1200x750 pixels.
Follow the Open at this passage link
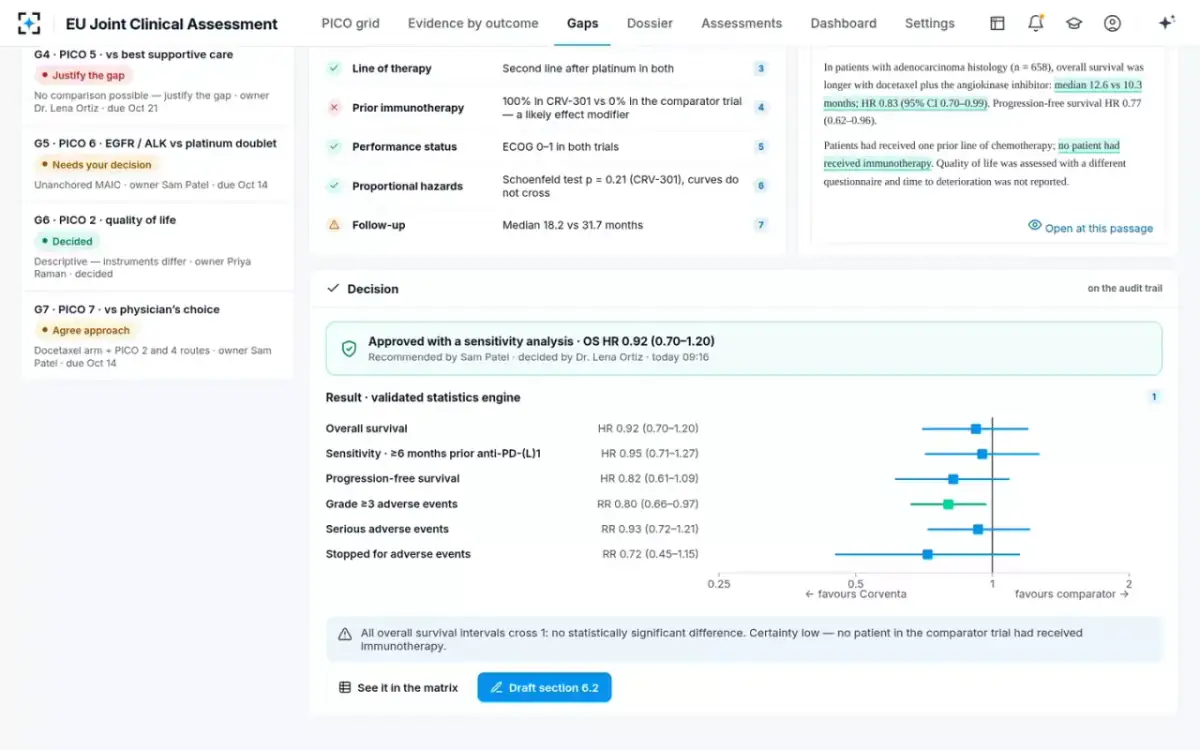[1091, 227]
